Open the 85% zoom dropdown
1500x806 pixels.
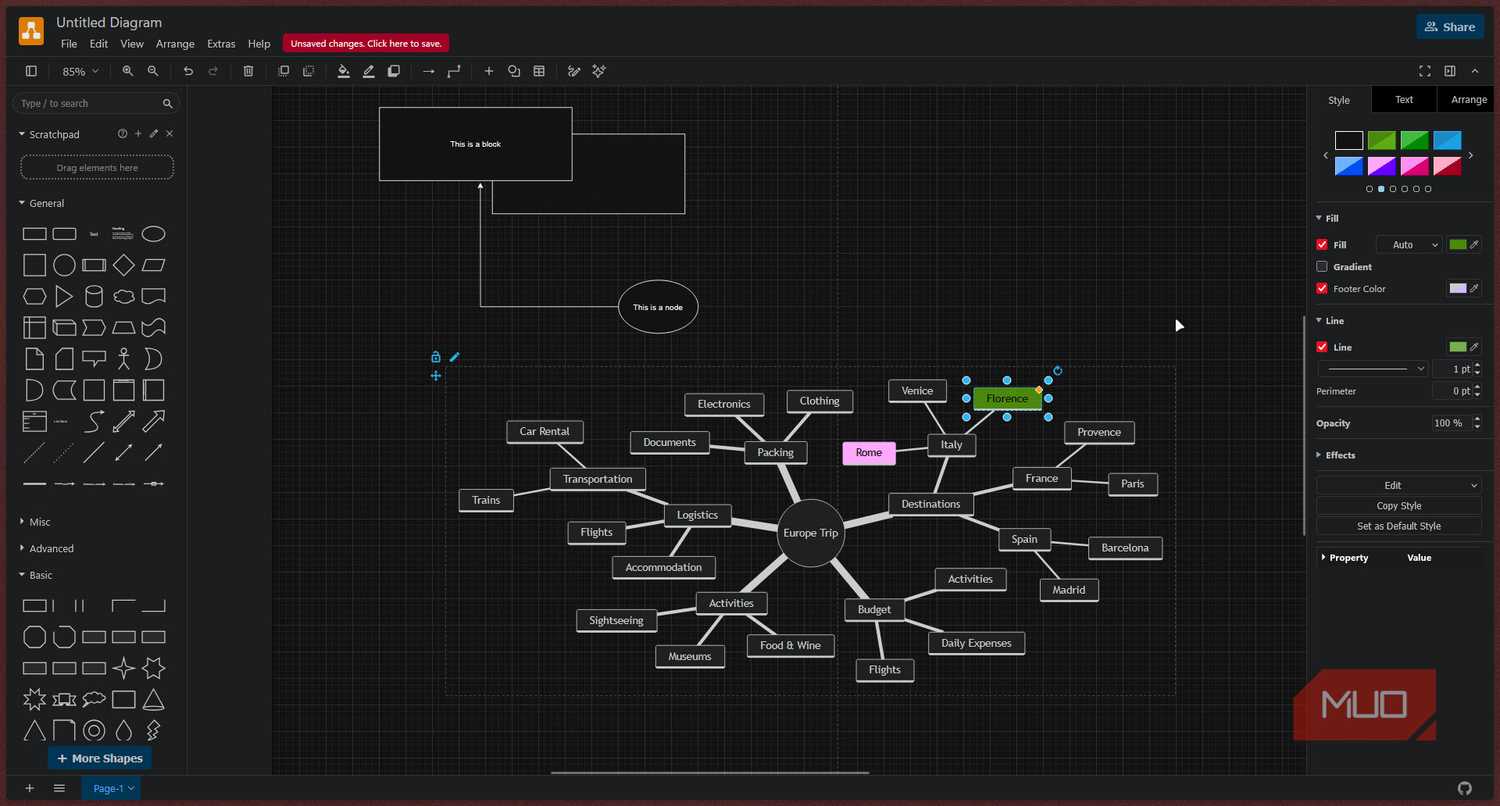[x=80, y=71]
